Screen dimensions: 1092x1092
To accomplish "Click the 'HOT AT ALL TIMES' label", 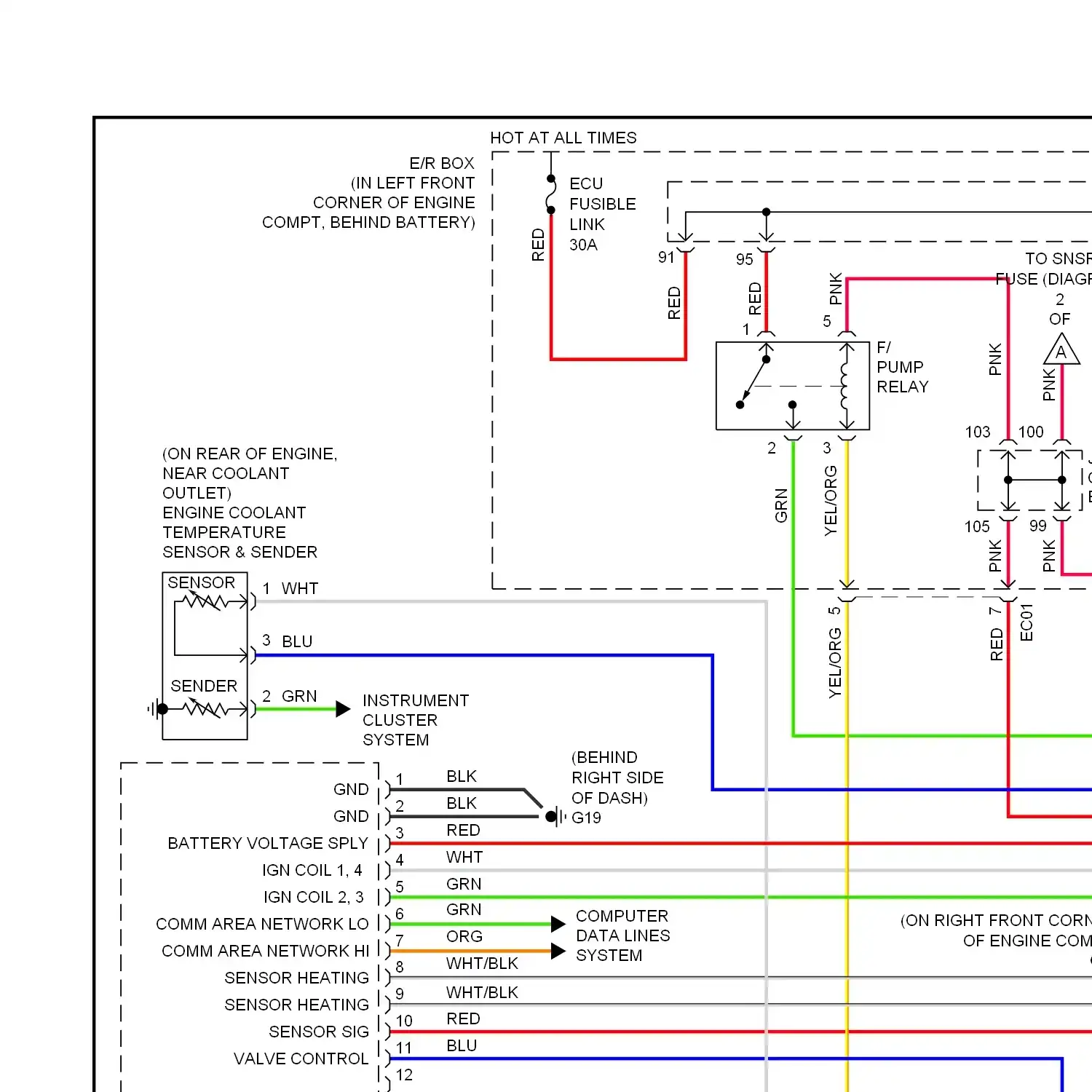I will pos(563,138).
